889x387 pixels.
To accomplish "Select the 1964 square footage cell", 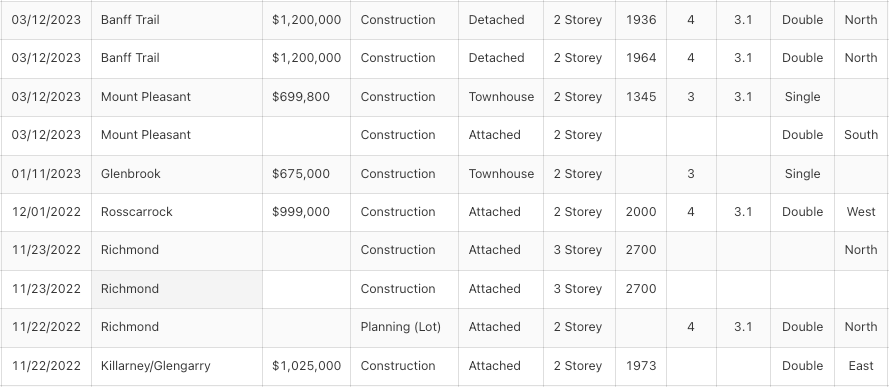I will (641, 58).
